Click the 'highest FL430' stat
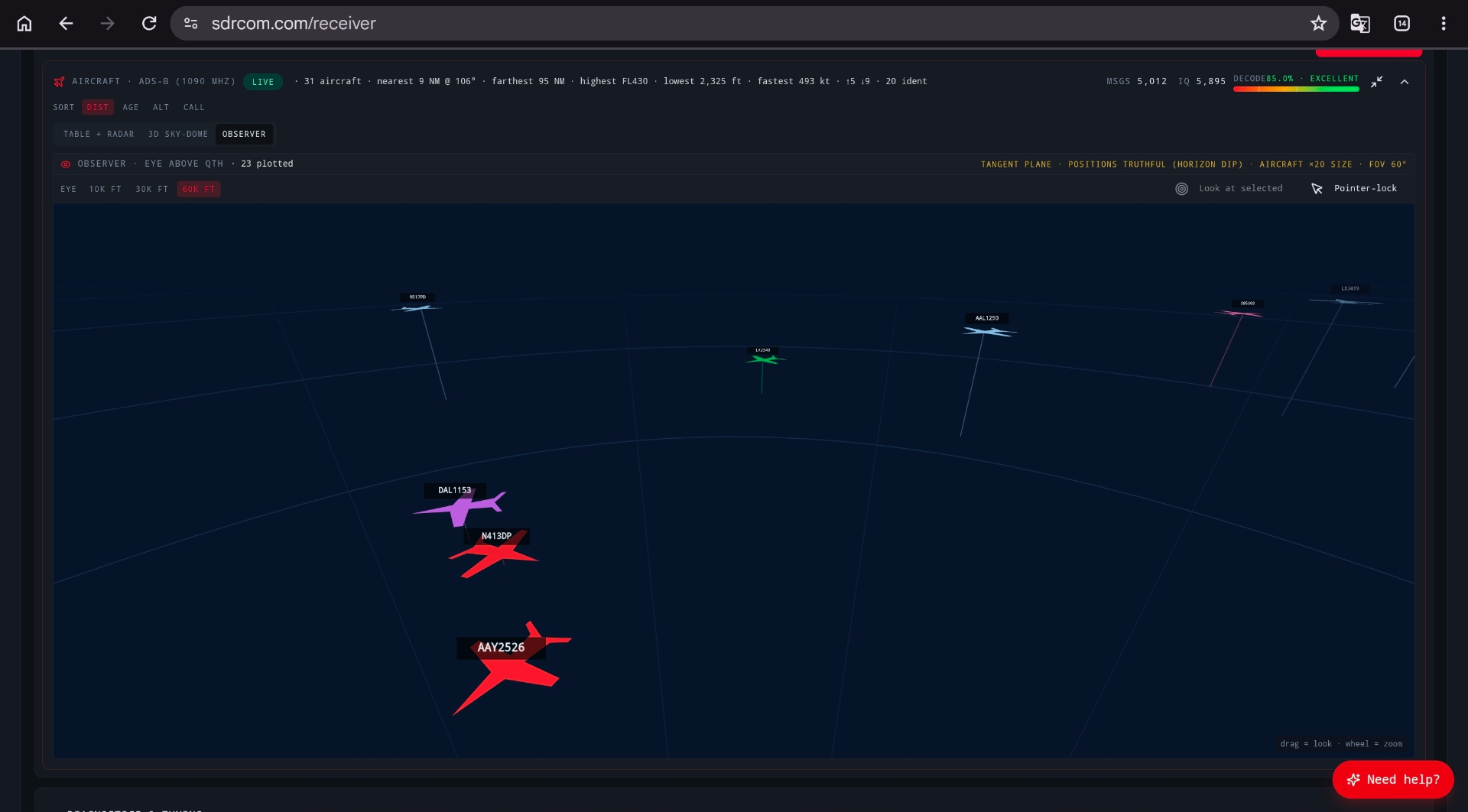Image resolution: width=1468 pixels, height=812 pixels. pos(614,81)
